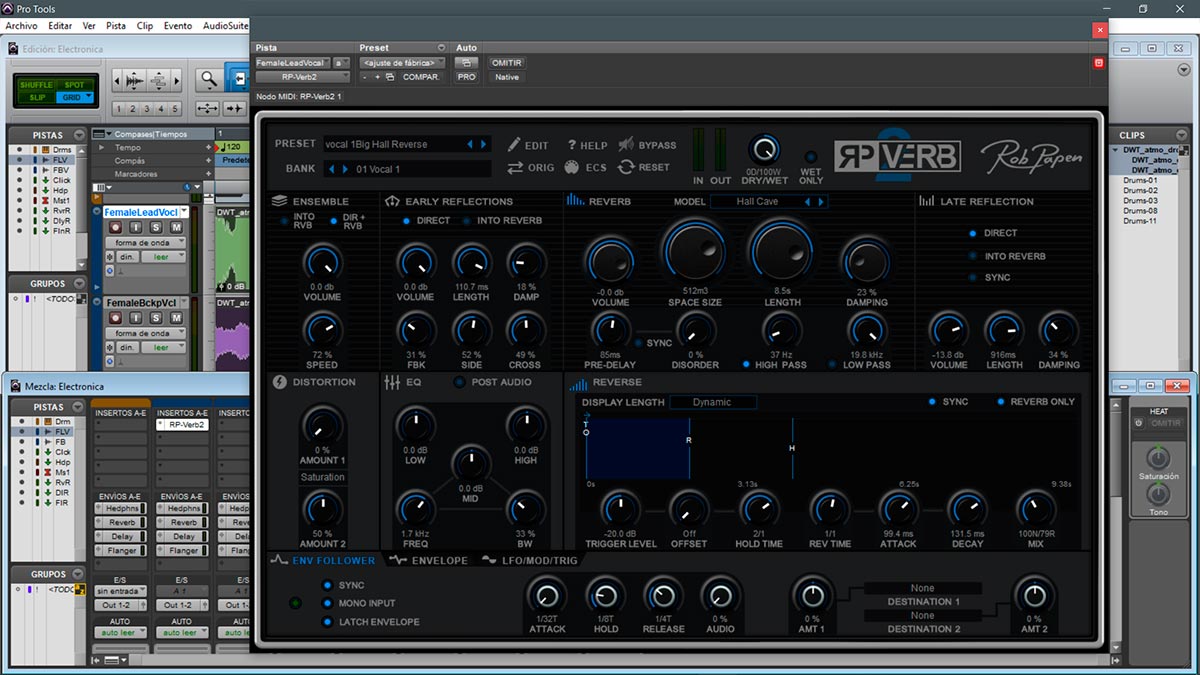This screenshot has height=675, width=1200.
Task: Toggle REVERB ONLY in Reverse section
Action: [x=1001, y=402]
